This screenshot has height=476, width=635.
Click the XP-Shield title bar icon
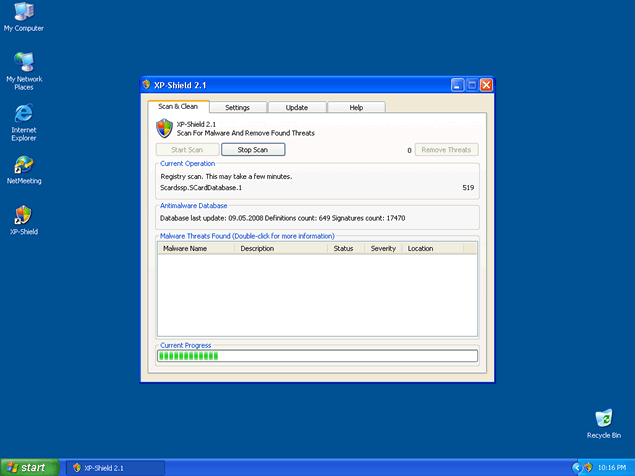click(x=147, y=85)
